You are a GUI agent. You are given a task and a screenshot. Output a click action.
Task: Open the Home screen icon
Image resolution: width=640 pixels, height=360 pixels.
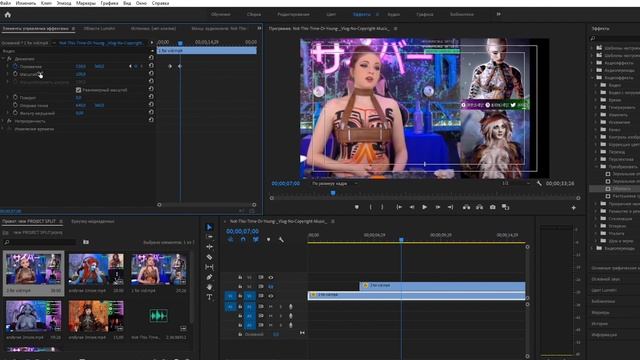[7, 15]
